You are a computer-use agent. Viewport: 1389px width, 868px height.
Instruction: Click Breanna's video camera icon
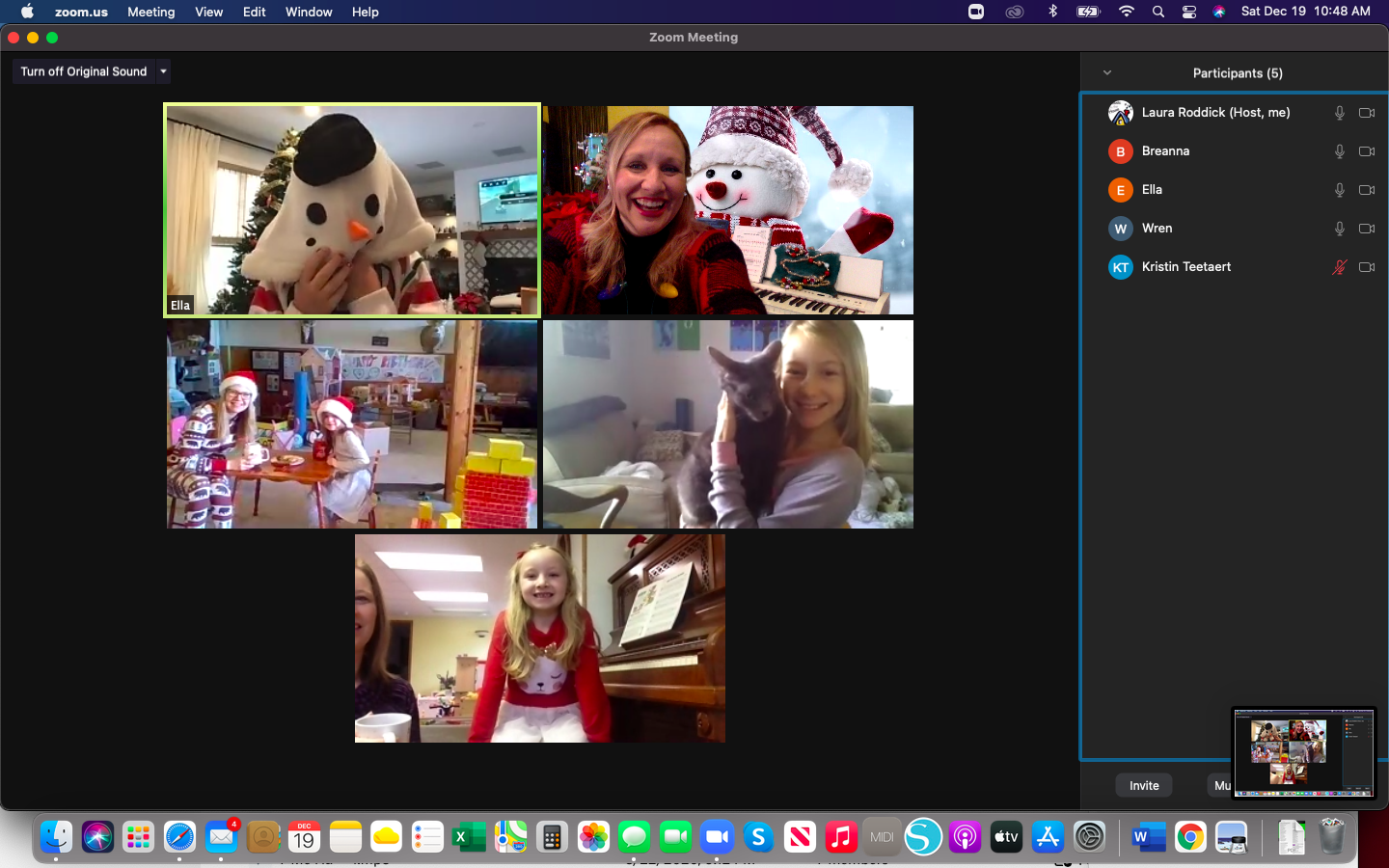coord(1367,151)
